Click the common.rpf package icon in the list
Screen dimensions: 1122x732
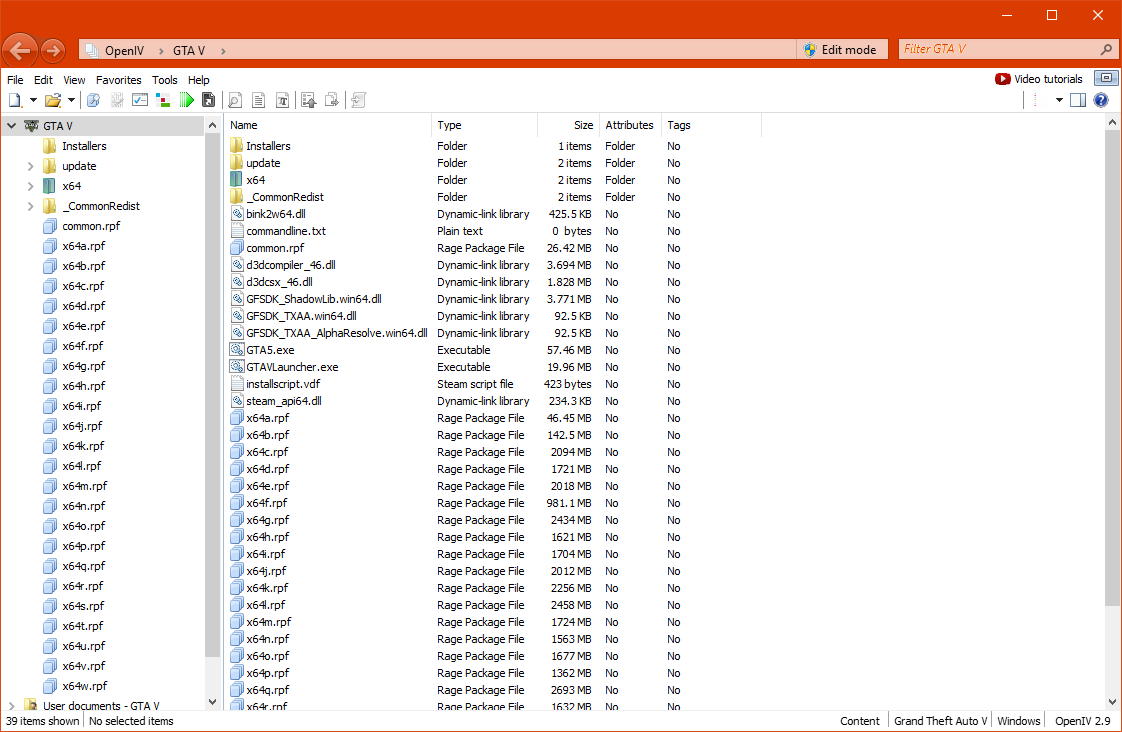click(x=237, y=248)
